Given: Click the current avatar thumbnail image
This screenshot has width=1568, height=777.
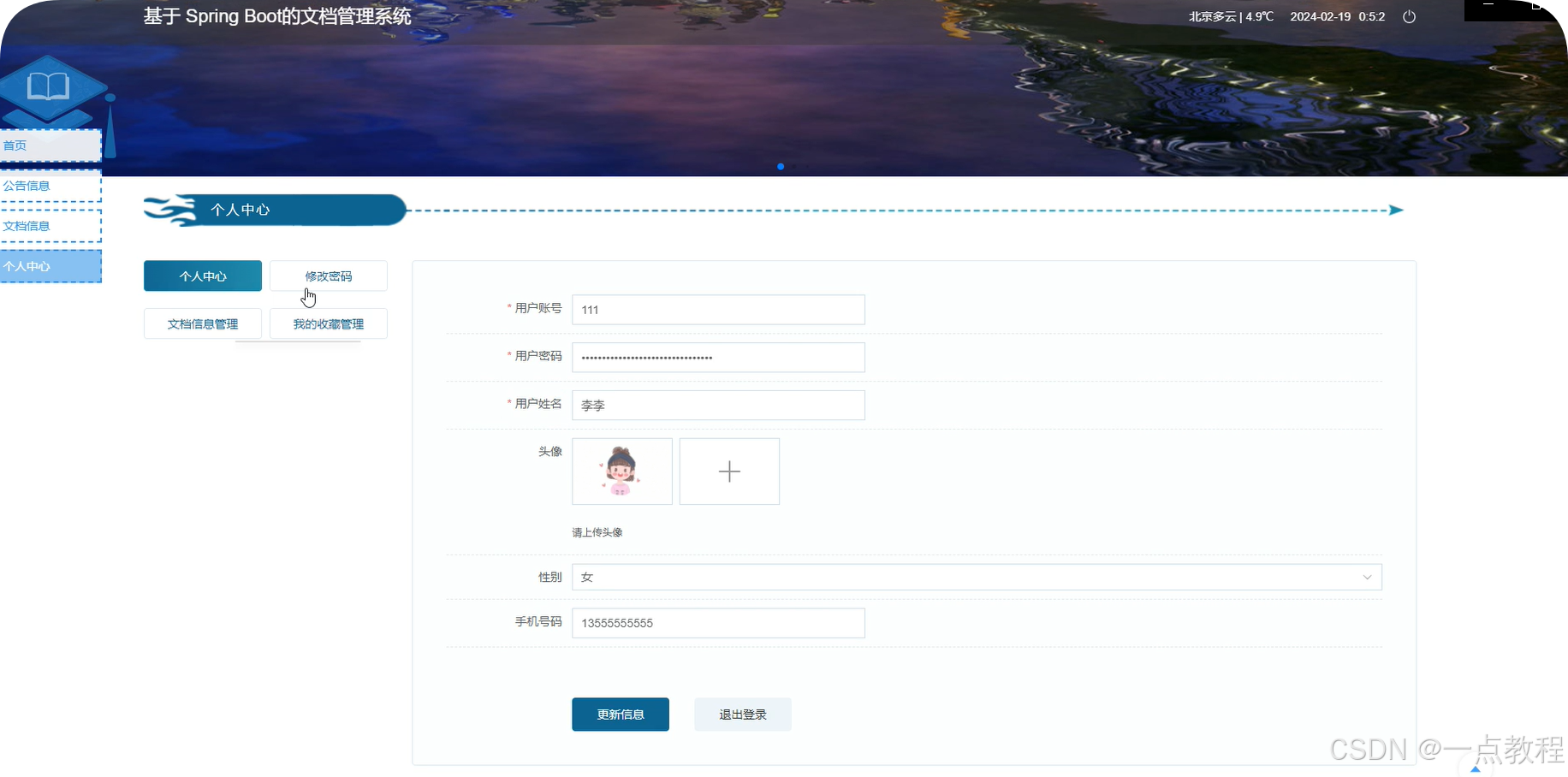Looking at the screenshot, I should tap(621, 471).
